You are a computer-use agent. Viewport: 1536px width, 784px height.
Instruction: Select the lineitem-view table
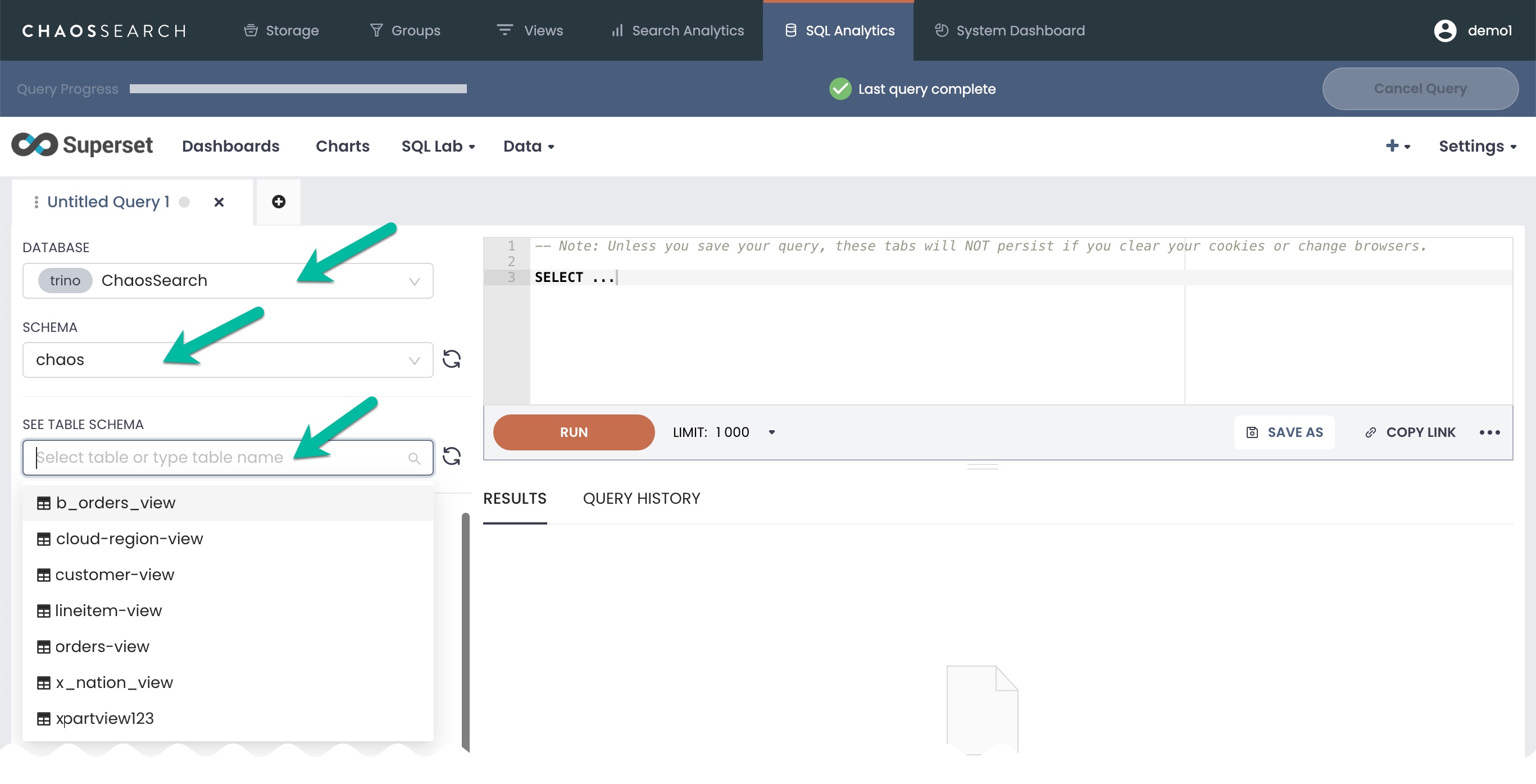point(108,610)
